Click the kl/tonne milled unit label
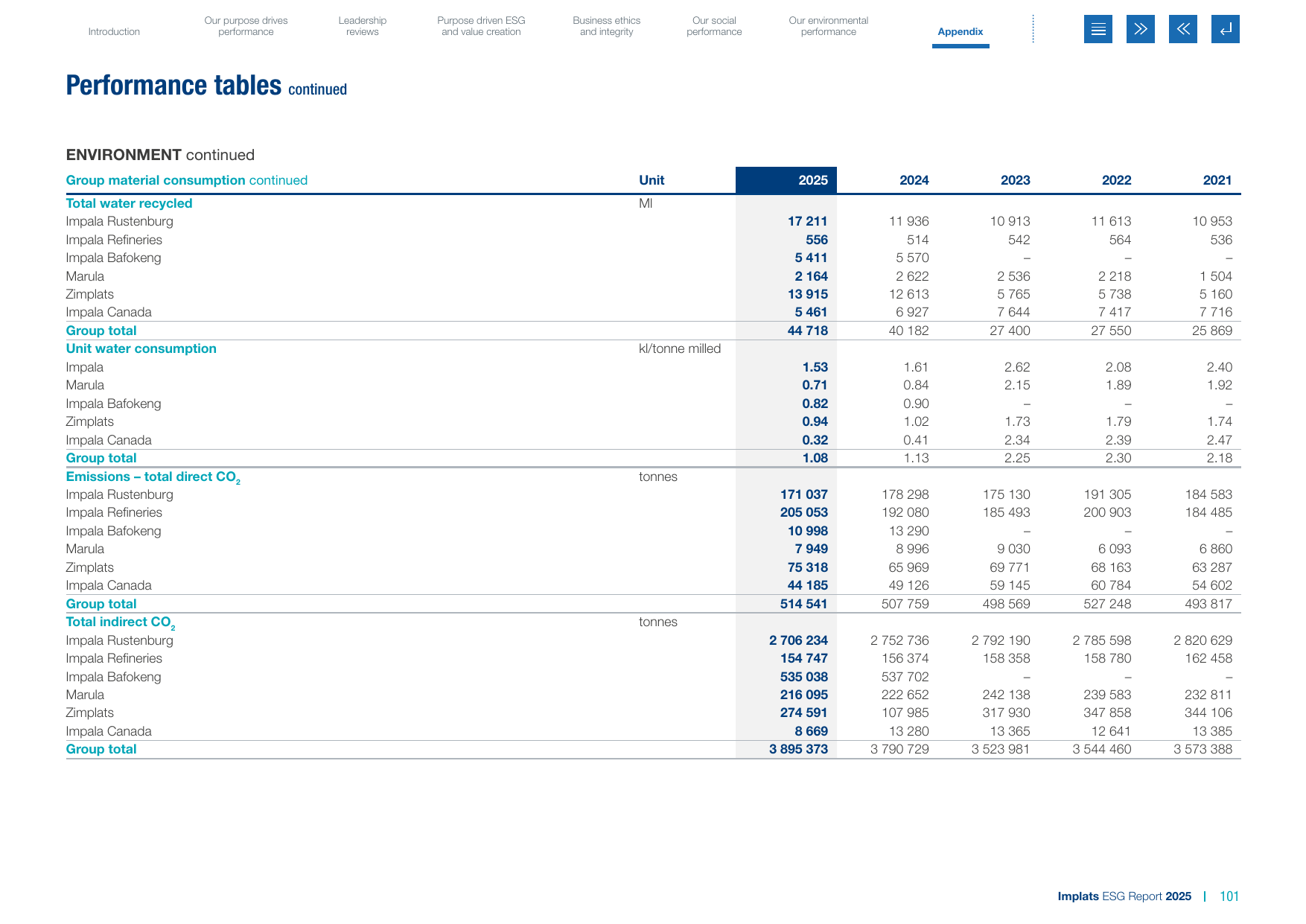The image size is (1306, 924). coord(680,348)
